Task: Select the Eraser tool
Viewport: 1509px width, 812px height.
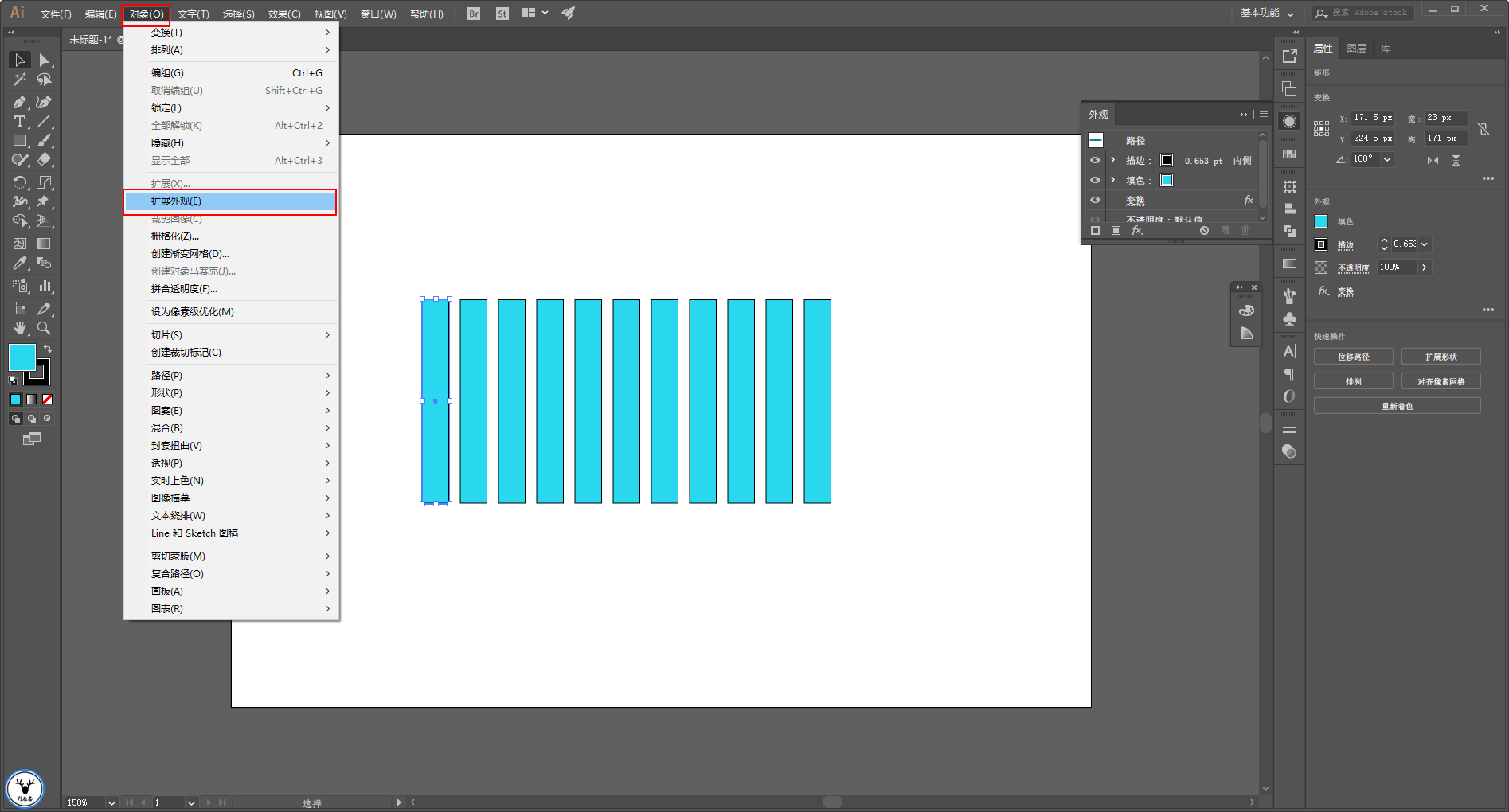Action: (45, 159)
